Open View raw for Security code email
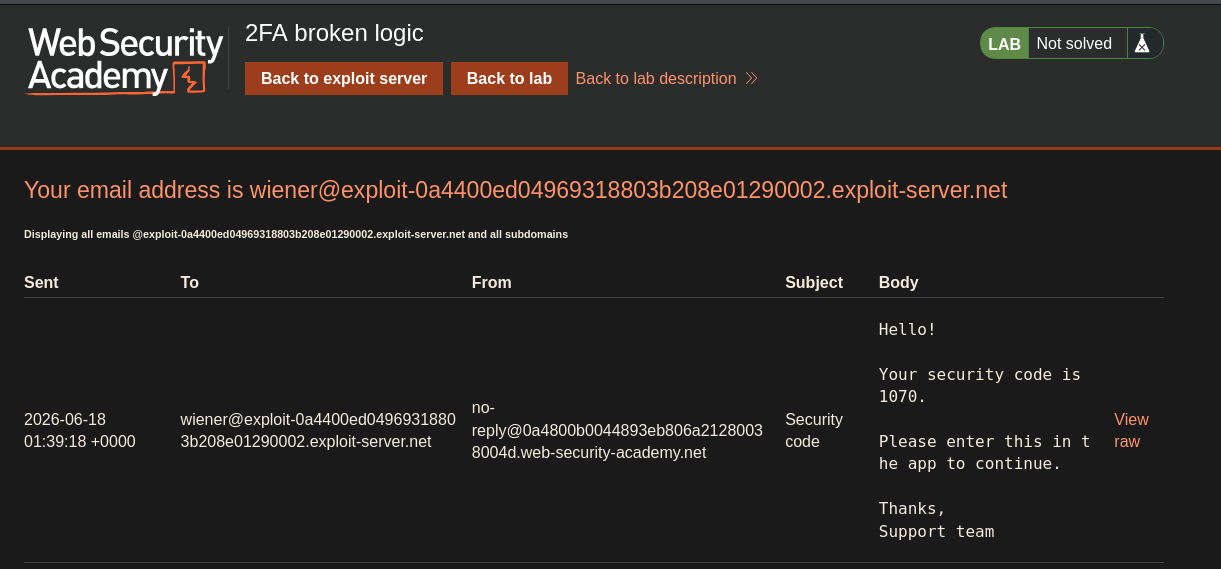Image resolution: width=1221 pixels, height=569 pixels. [1131, 430]
